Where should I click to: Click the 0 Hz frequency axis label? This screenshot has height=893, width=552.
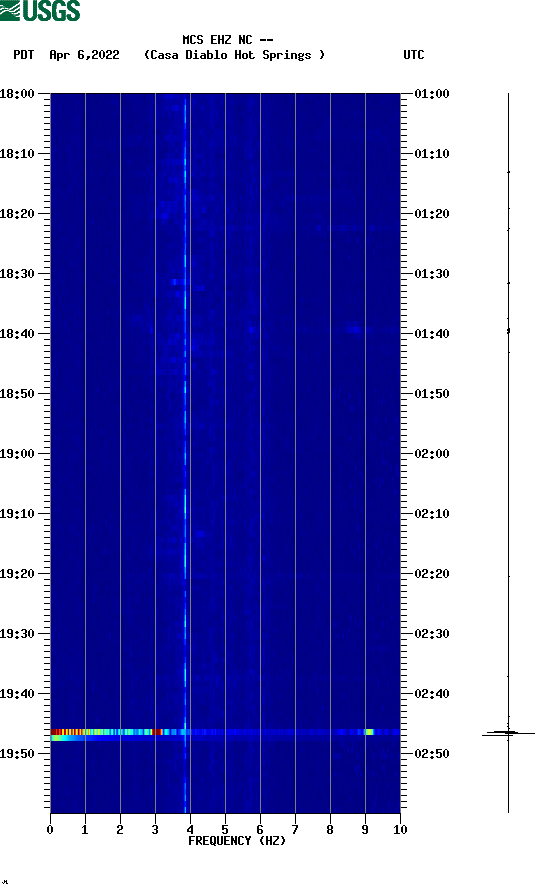coord(50,830)
